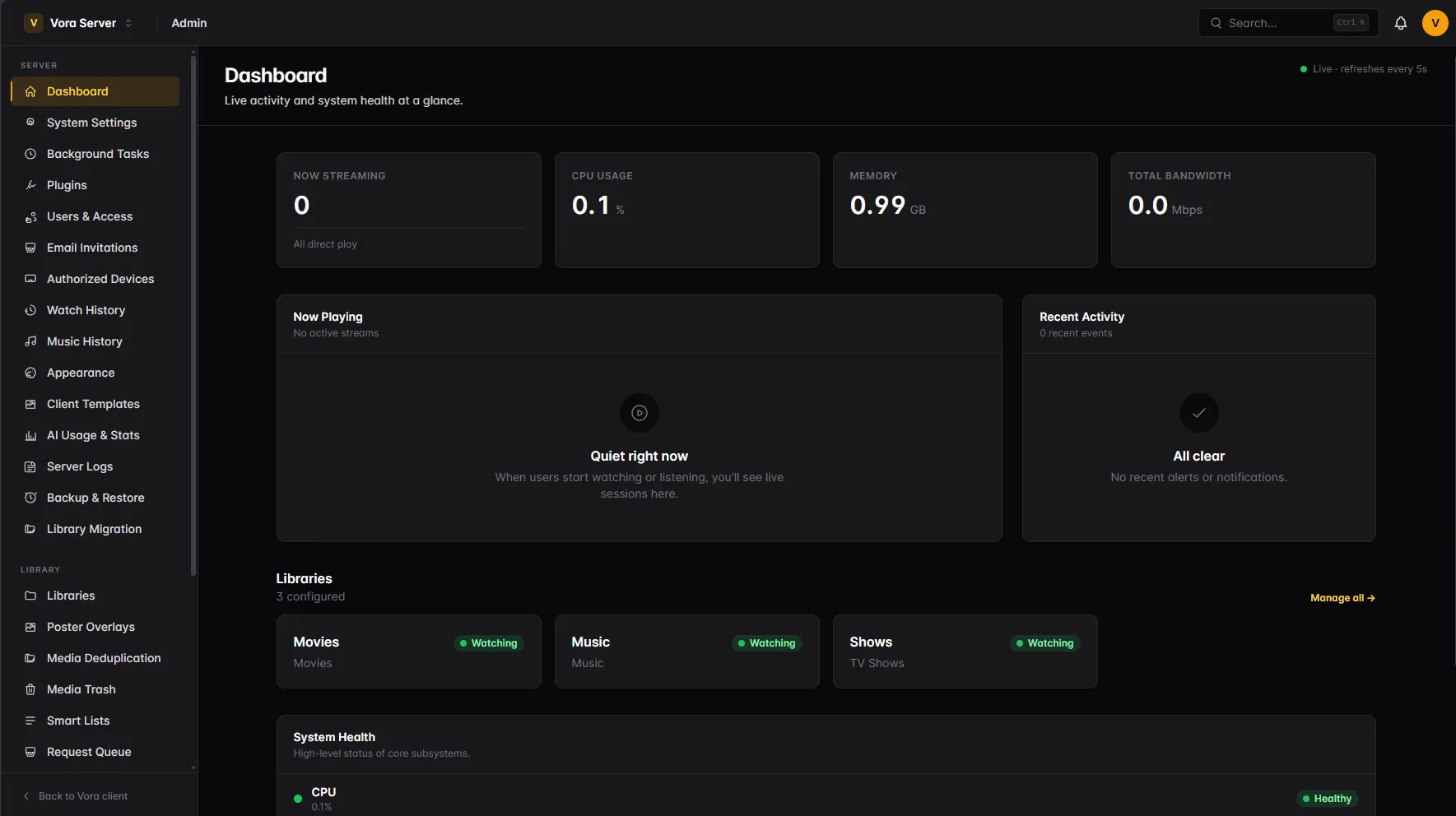1456x816 pixels.
Task: Click the Libraries folder icon
Action: point(30,596)
